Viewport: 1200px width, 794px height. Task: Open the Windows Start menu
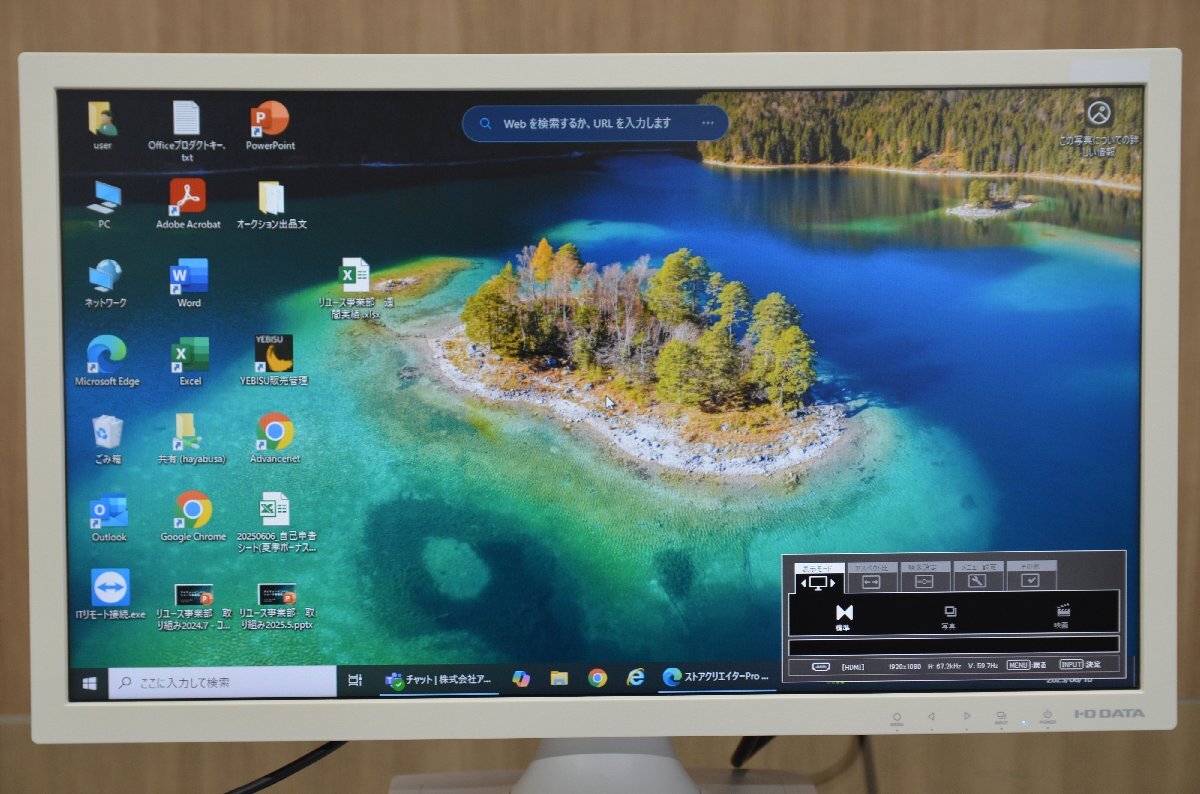(x=89, y=682)
